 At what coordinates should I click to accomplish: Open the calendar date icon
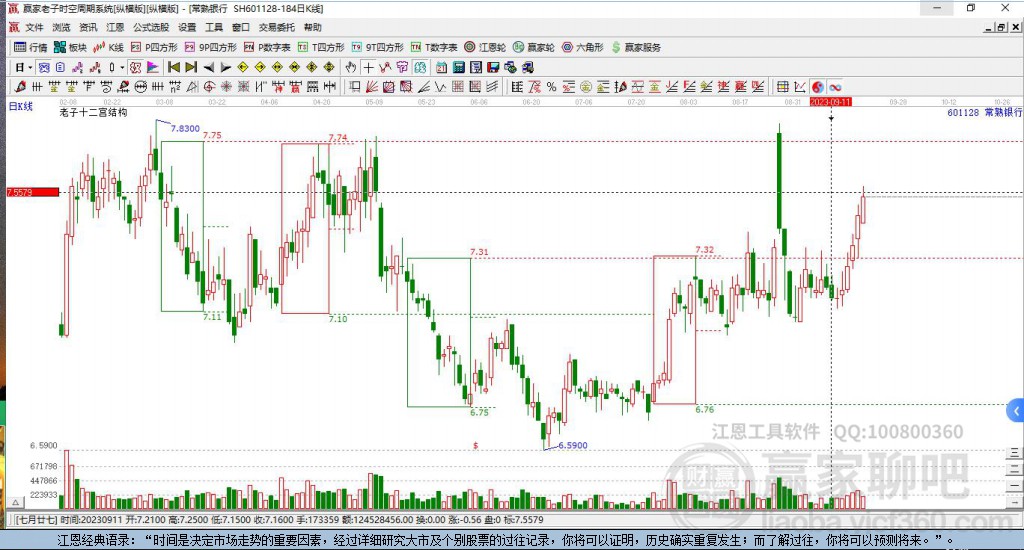tap(441, 67)
